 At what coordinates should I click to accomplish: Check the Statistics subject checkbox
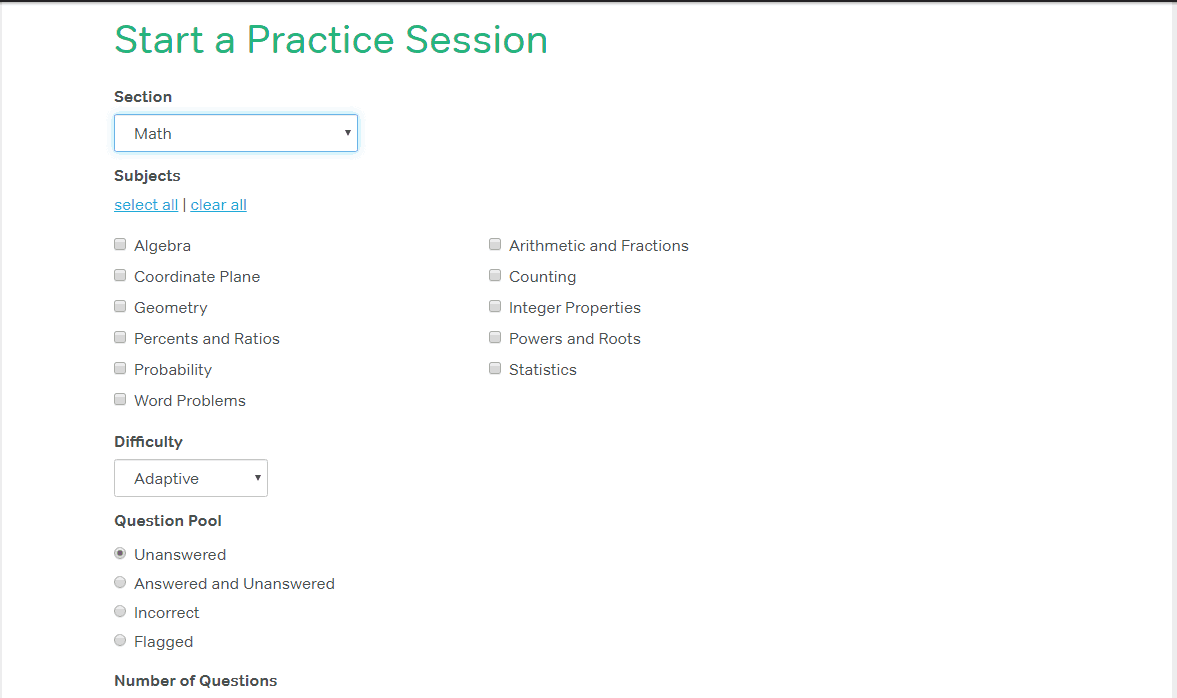495,369
